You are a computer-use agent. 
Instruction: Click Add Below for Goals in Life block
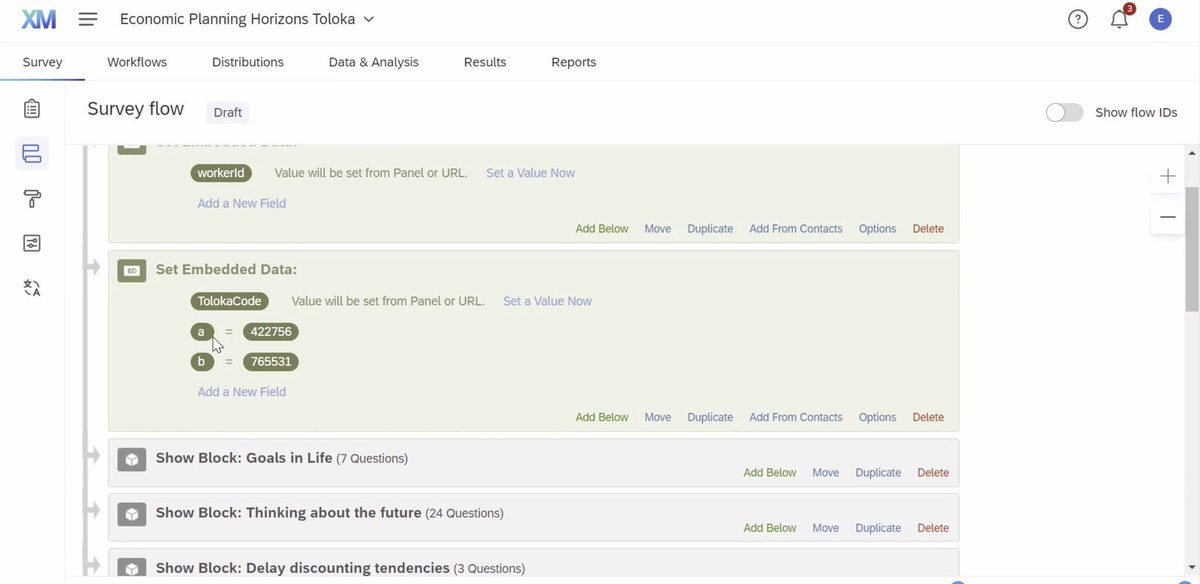point(770,473)
